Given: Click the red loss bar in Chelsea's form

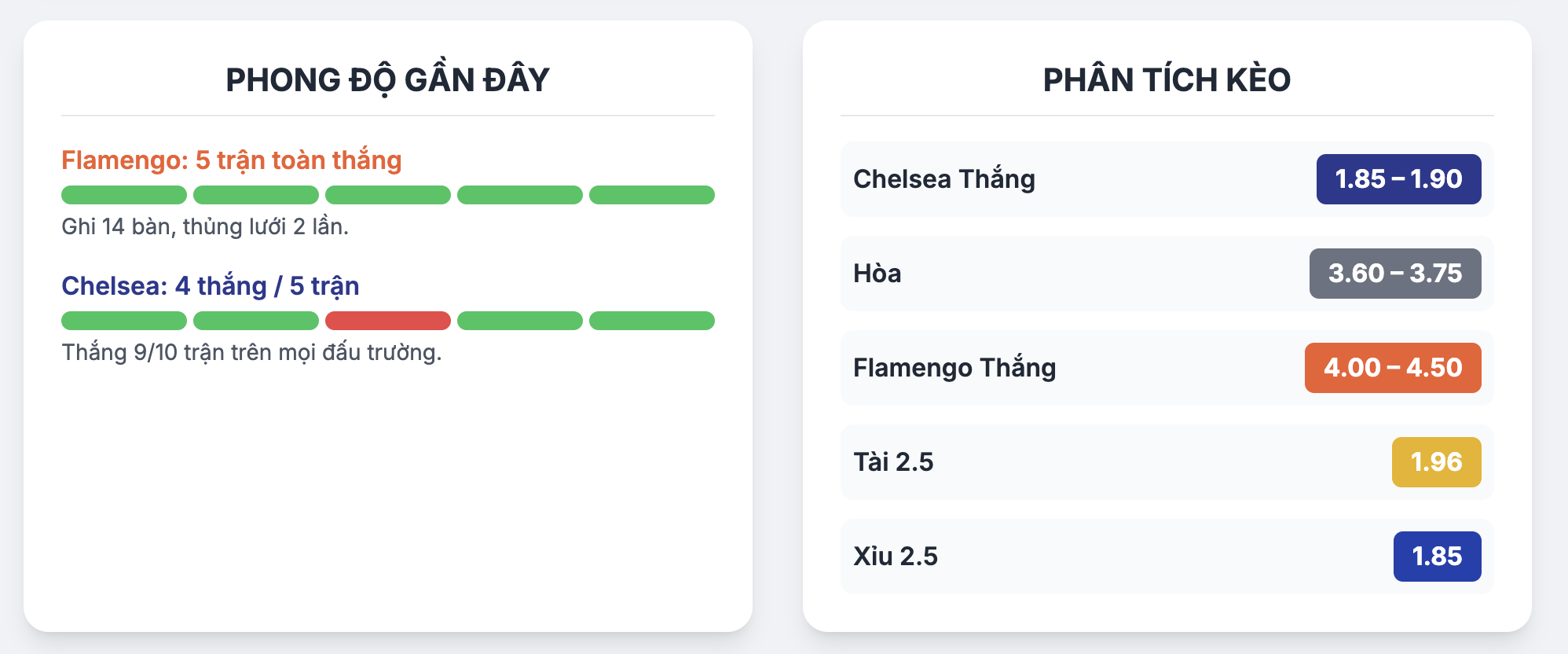Looking at the screenshot, I should [x=388, y=321].
